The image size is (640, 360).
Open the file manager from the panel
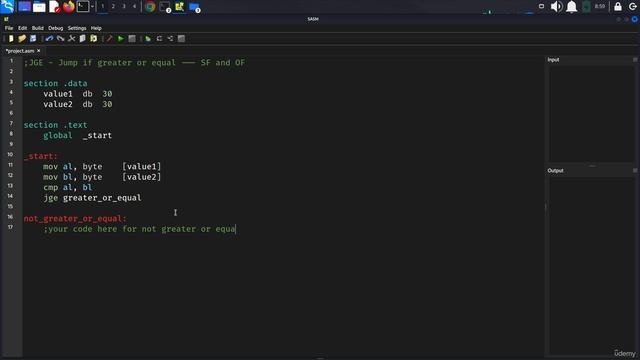point(39,7)
